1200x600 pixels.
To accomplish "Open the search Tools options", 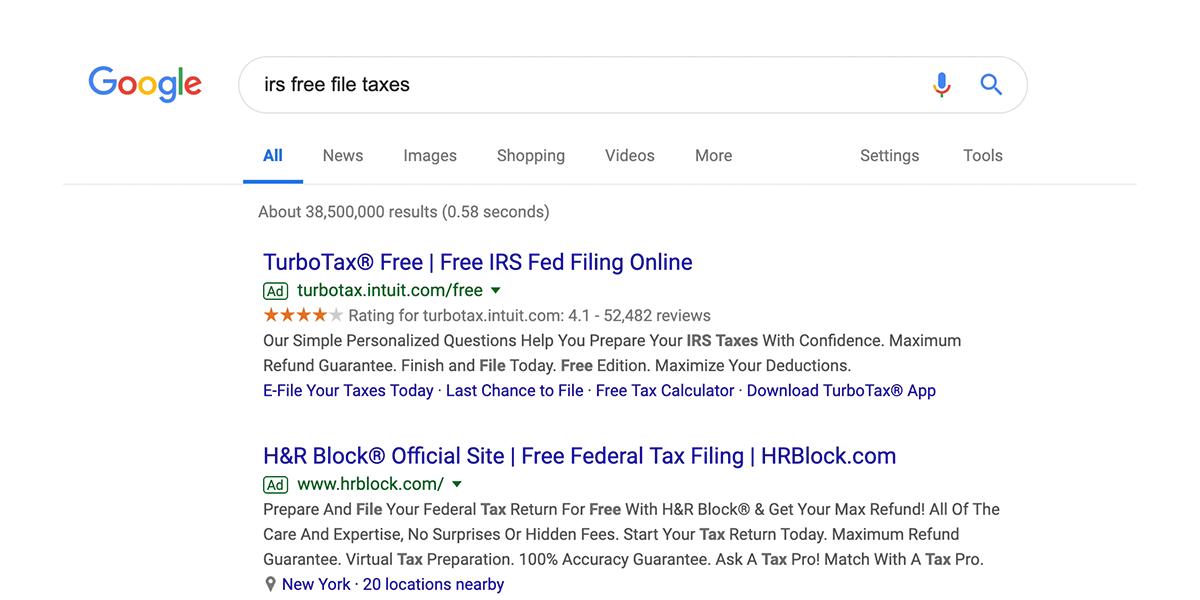I will tap(983, 156).
